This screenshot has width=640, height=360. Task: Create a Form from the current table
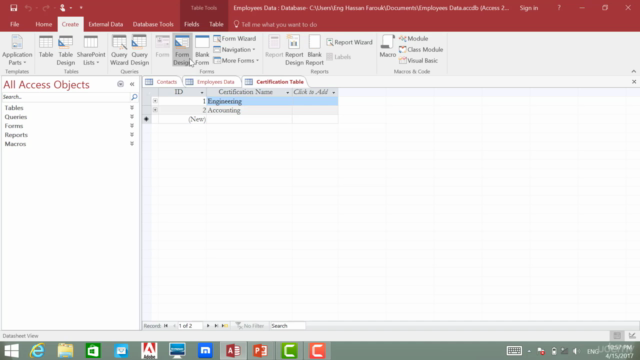click(x=162, y=47)
